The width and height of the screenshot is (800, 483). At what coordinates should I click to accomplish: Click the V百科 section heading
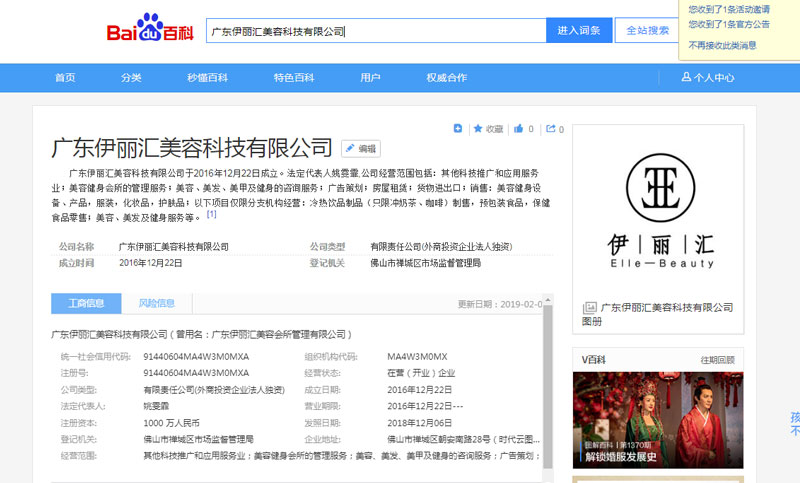coord(593,360)
